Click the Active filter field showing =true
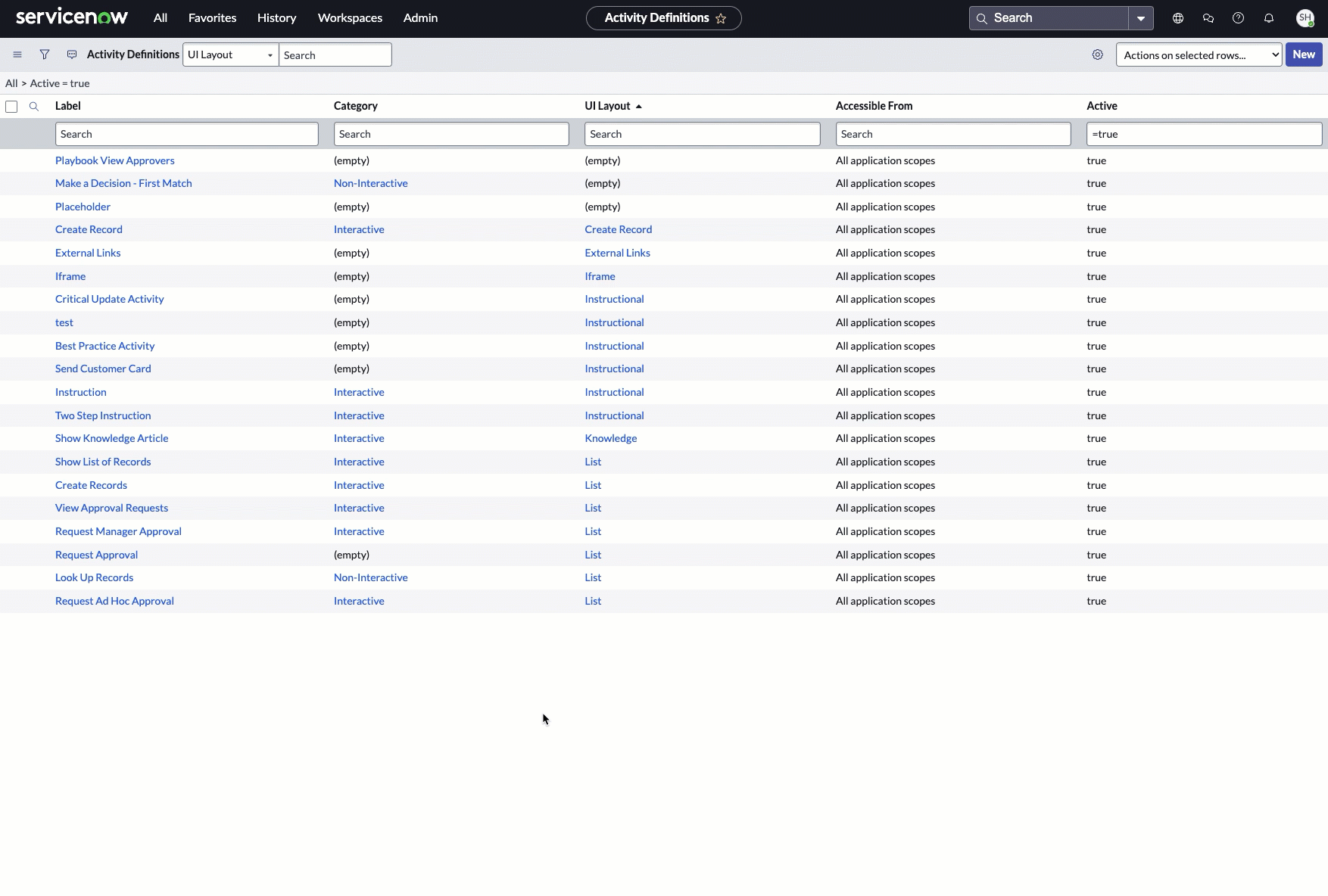Image resolution: width=1328 pixels, height=896 pixels. coord(1205,134)
